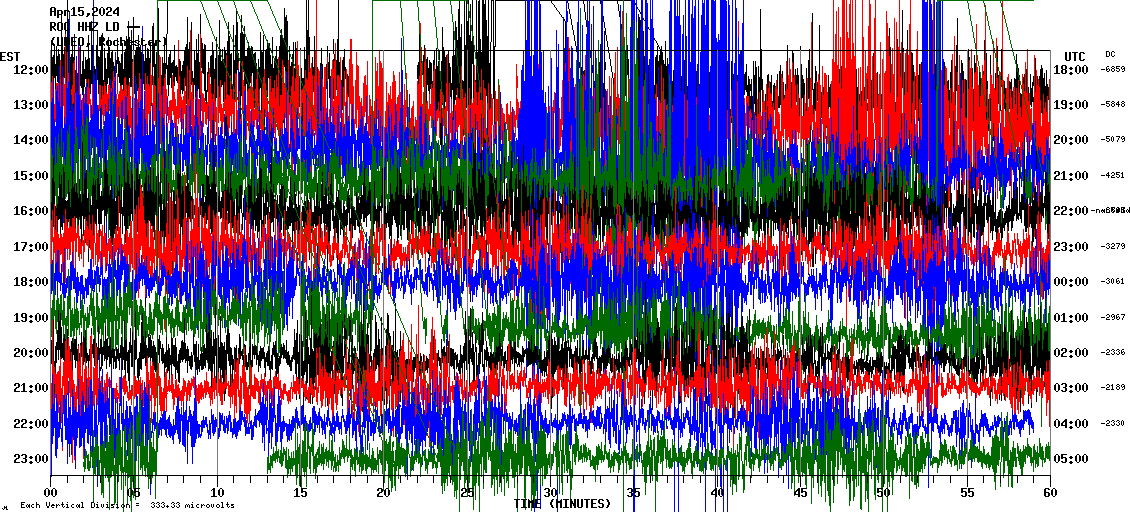1130x519 pixels.
Task: Select the UTC time label '18:00'
Action: (x=1071, y=70)
